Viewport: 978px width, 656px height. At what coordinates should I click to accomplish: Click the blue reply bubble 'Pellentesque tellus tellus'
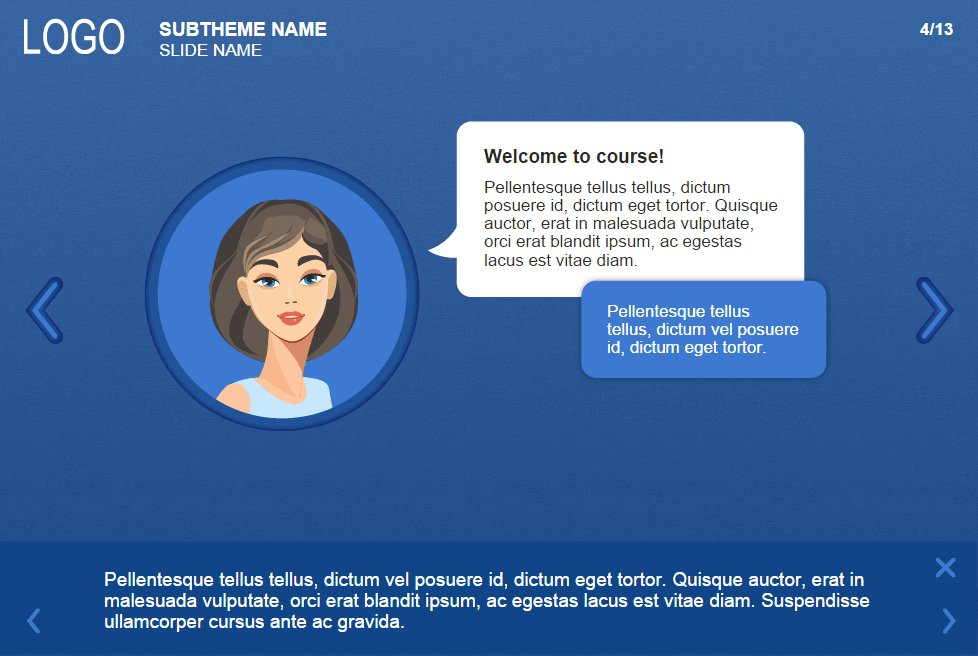[704, 329]
